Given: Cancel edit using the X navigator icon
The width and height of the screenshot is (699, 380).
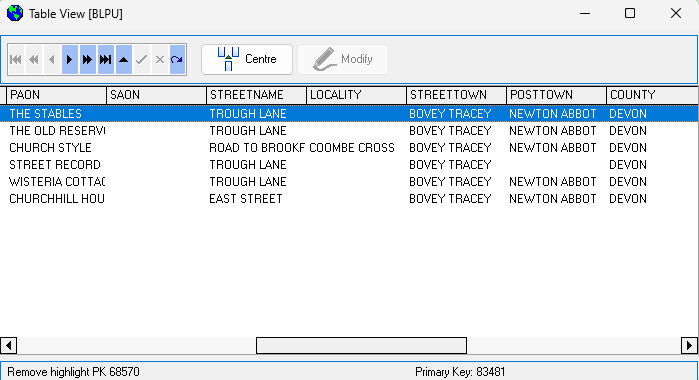Looking at the screenshot, I should [x=160, y=59].
